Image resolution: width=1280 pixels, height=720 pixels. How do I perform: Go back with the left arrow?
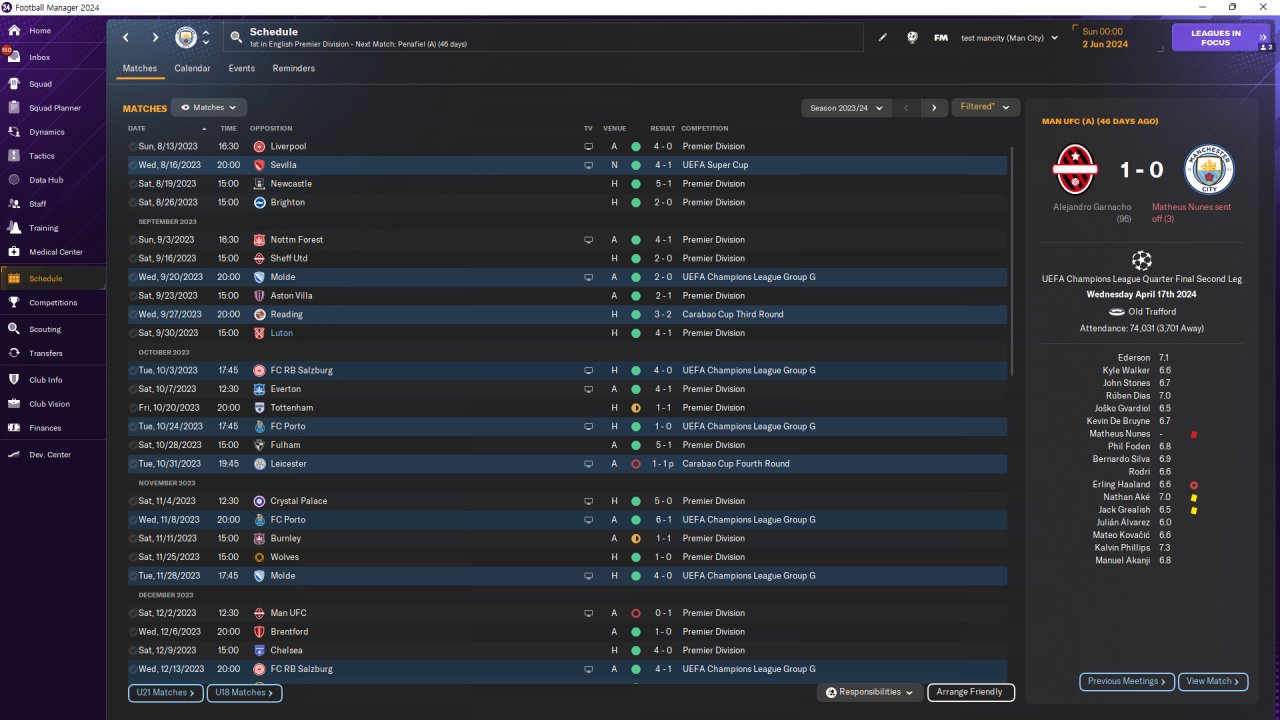pos(126,38)
